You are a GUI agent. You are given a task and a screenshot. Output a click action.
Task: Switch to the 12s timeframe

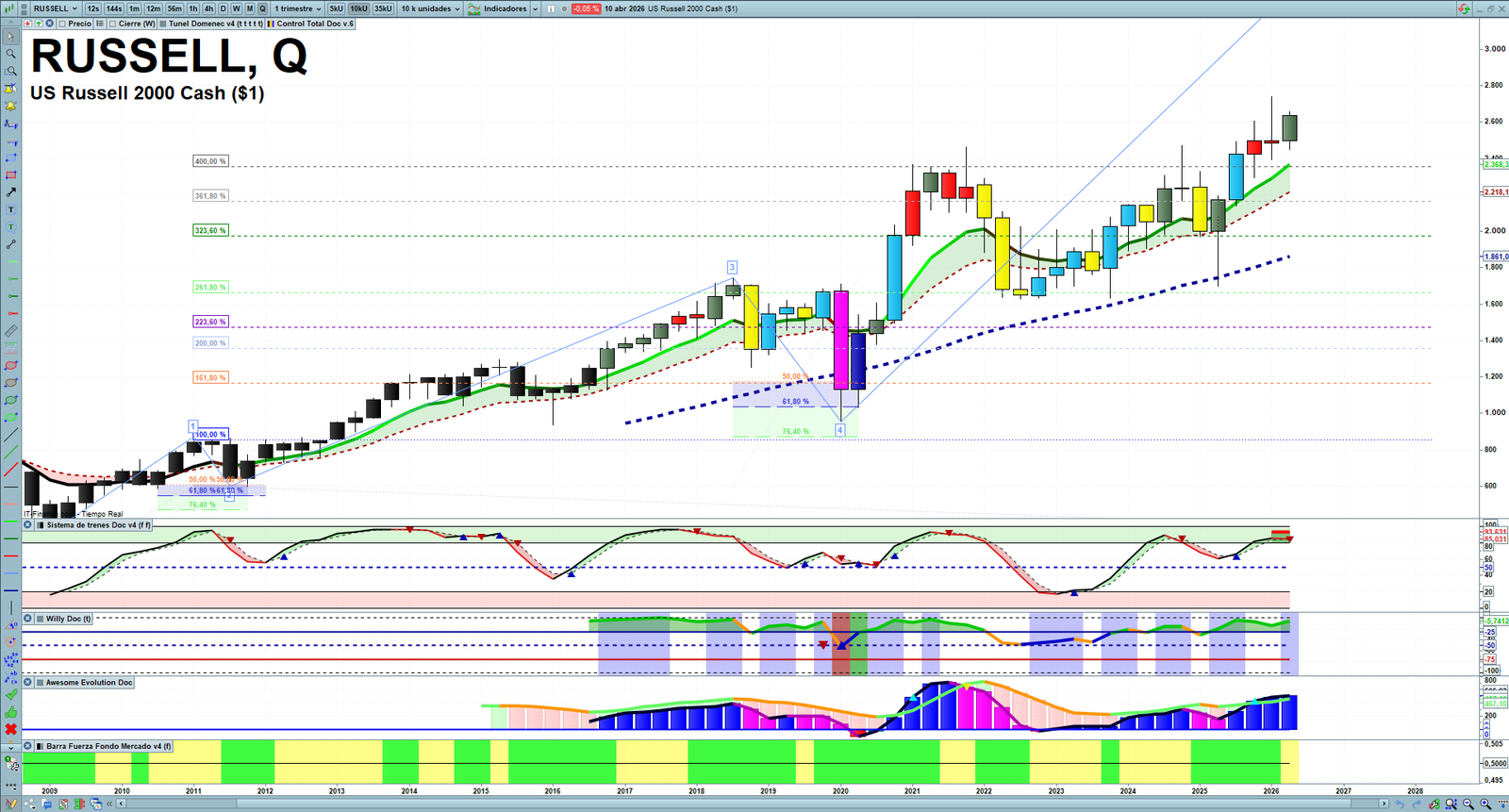[92, 8]
